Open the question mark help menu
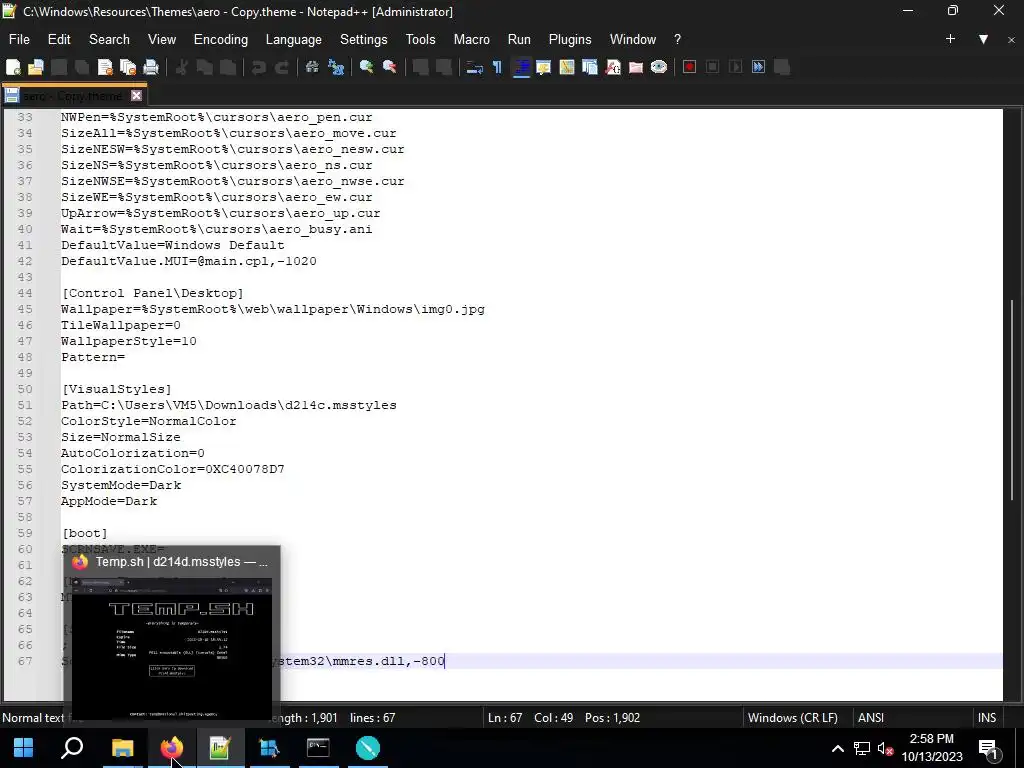Viewport: 1024px width, 768px height. tap(677, 39)
